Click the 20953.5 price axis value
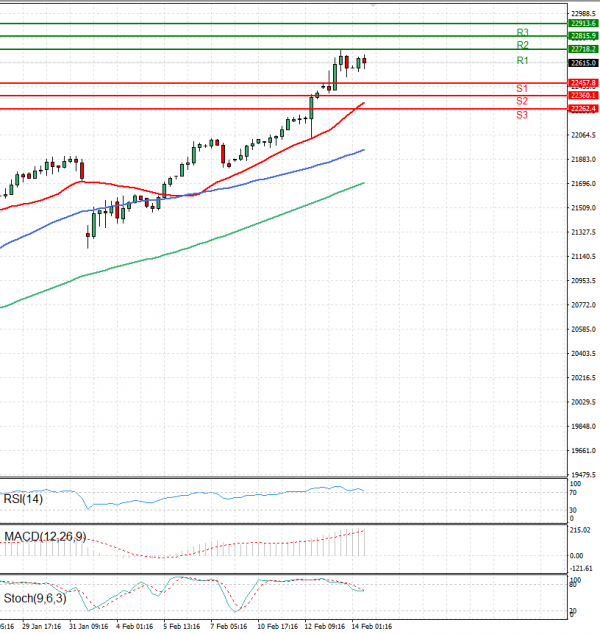The height and width of the screenshot is (634, 600). click(583, 281)
